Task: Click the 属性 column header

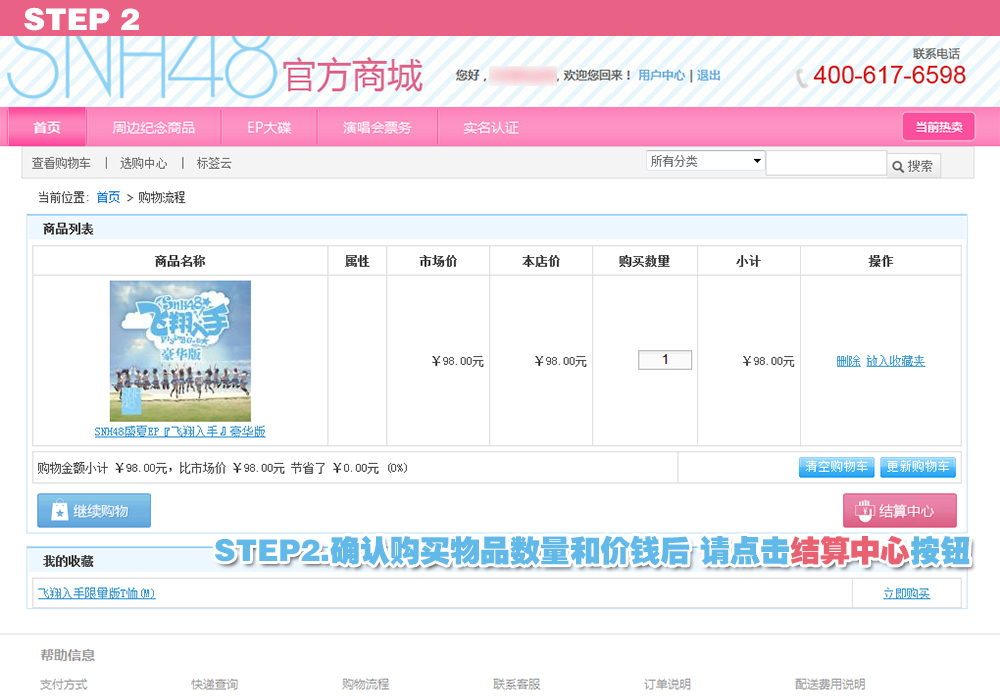Action: [x=357, y=261]
